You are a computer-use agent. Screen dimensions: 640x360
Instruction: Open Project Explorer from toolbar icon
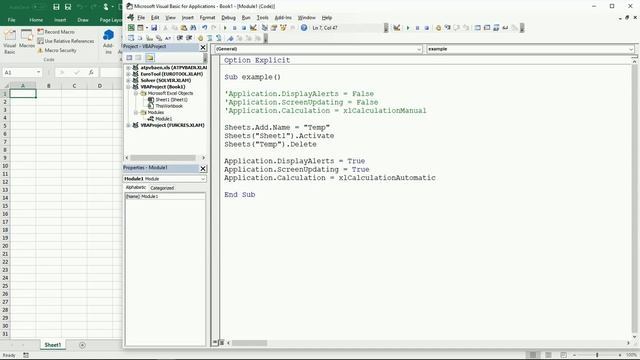pyautogui.click(x=264, y=28)
